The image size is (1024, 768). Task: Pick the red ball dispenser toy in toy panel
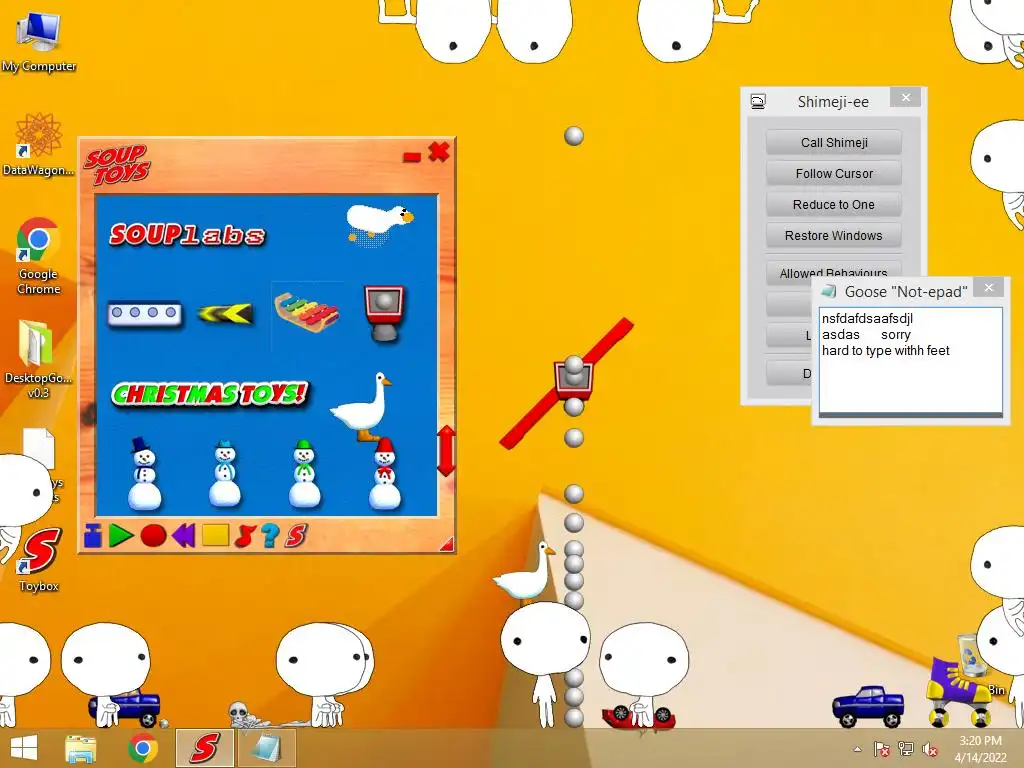384,313
